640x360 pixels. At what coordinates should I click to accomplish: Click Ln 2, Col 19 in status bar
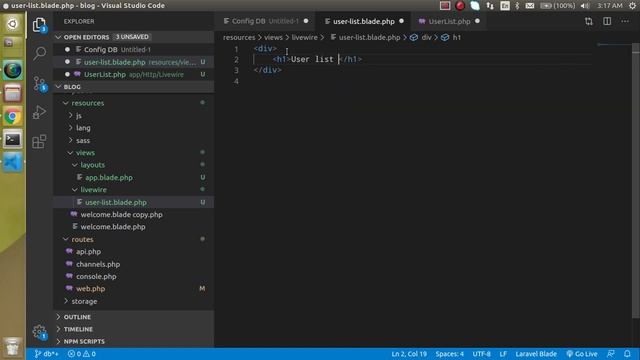point(409,354)
